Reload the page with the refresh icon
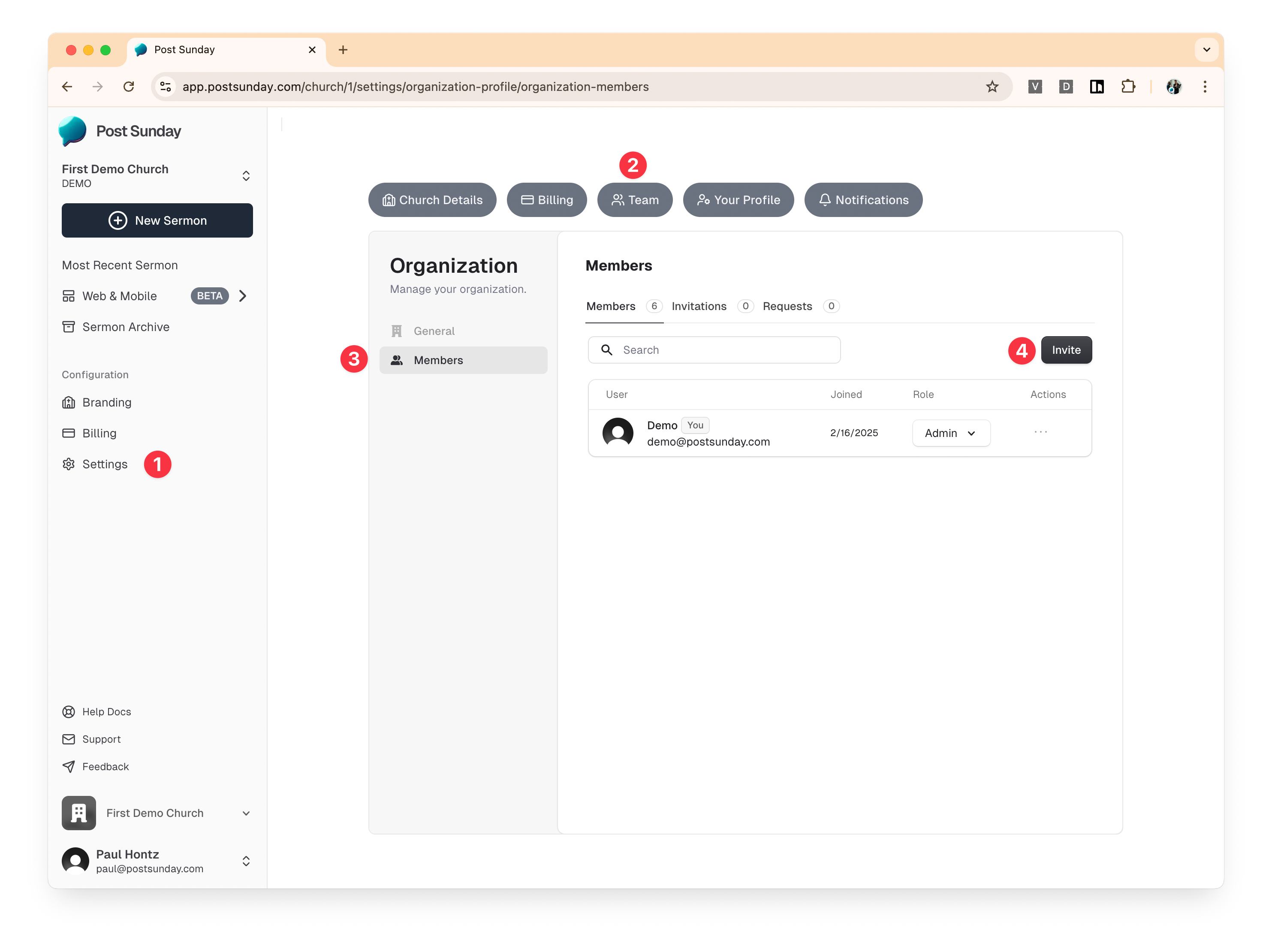The image size is (1272, 952). [x=129, y=87]
